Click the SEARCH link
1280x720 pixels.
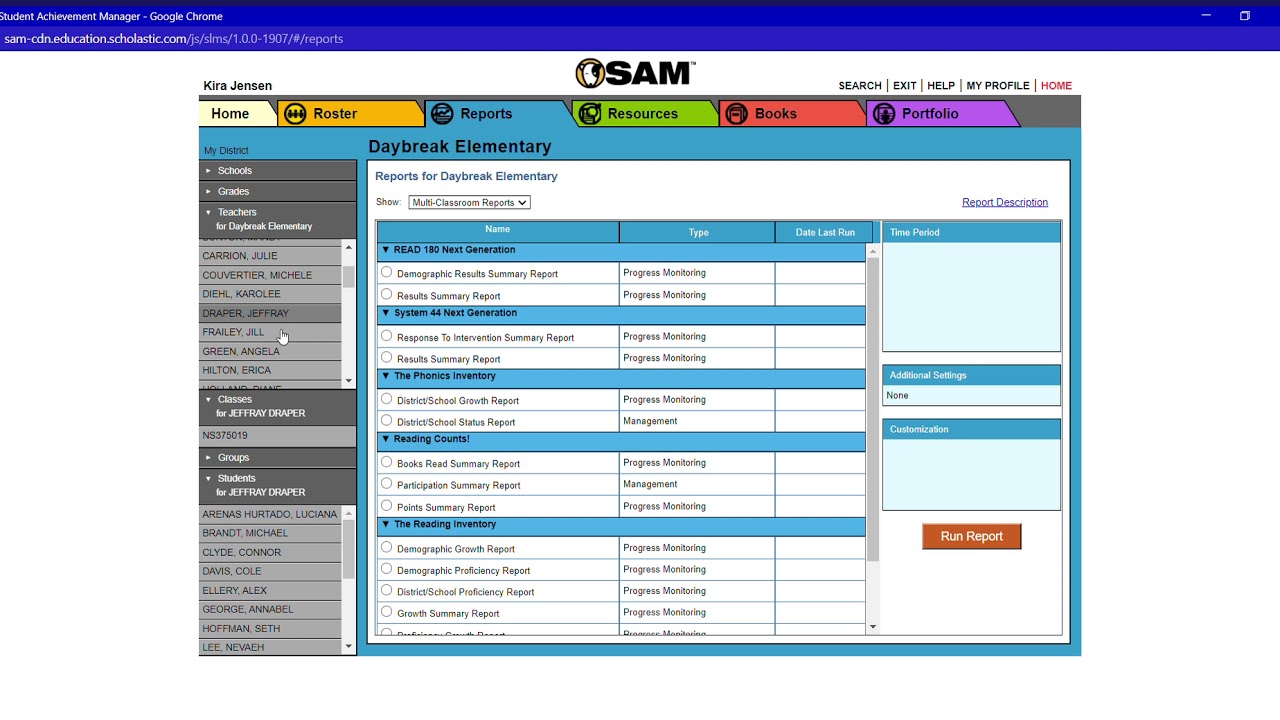(x=860, y=86)
